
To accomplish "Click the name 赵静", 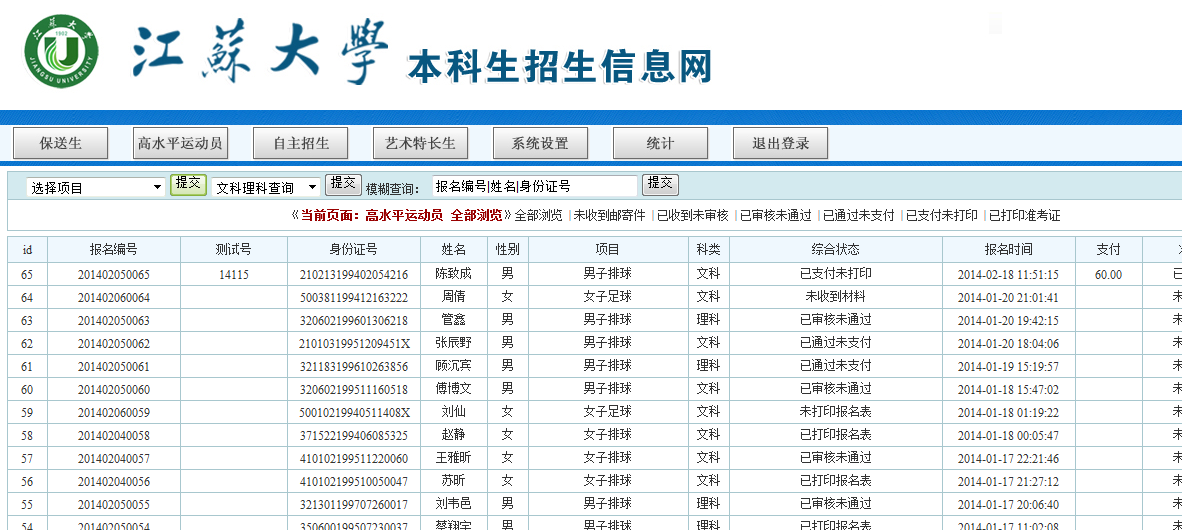I will pos(453,435).
